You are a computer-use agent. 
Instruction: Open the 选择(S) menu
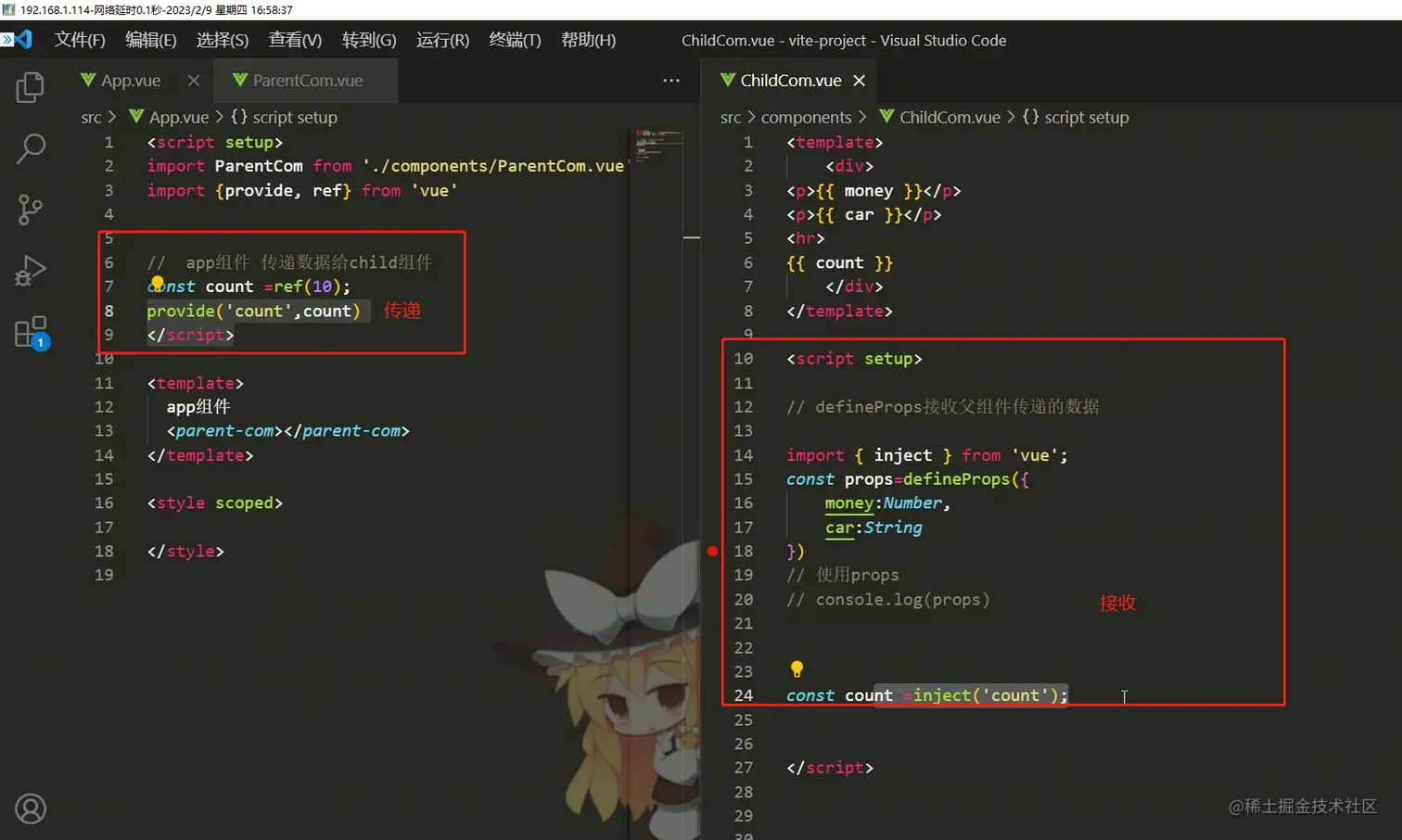223,40
